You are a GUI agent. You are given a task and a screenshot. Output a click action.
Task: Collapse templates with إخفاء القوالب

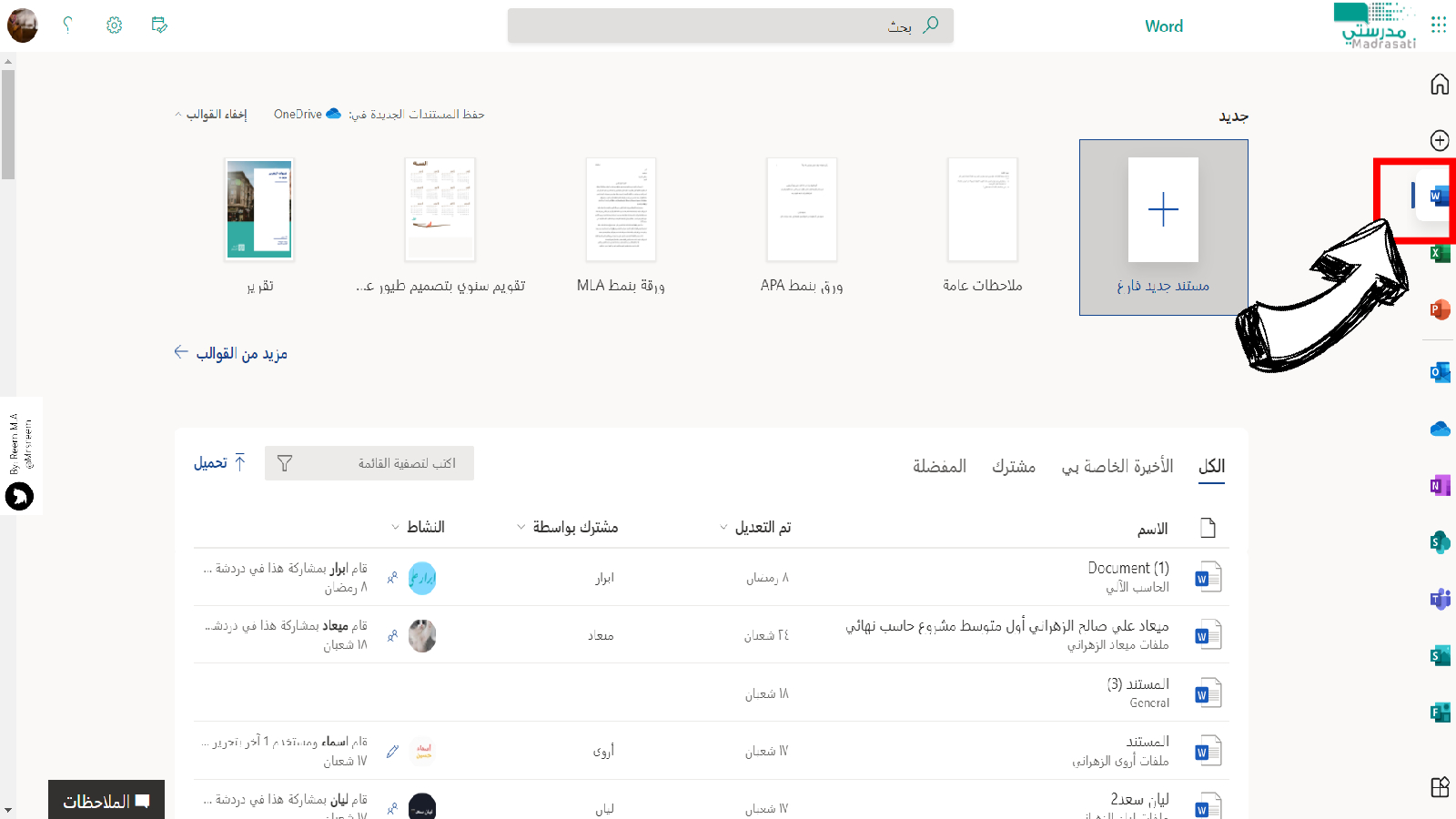211,115
